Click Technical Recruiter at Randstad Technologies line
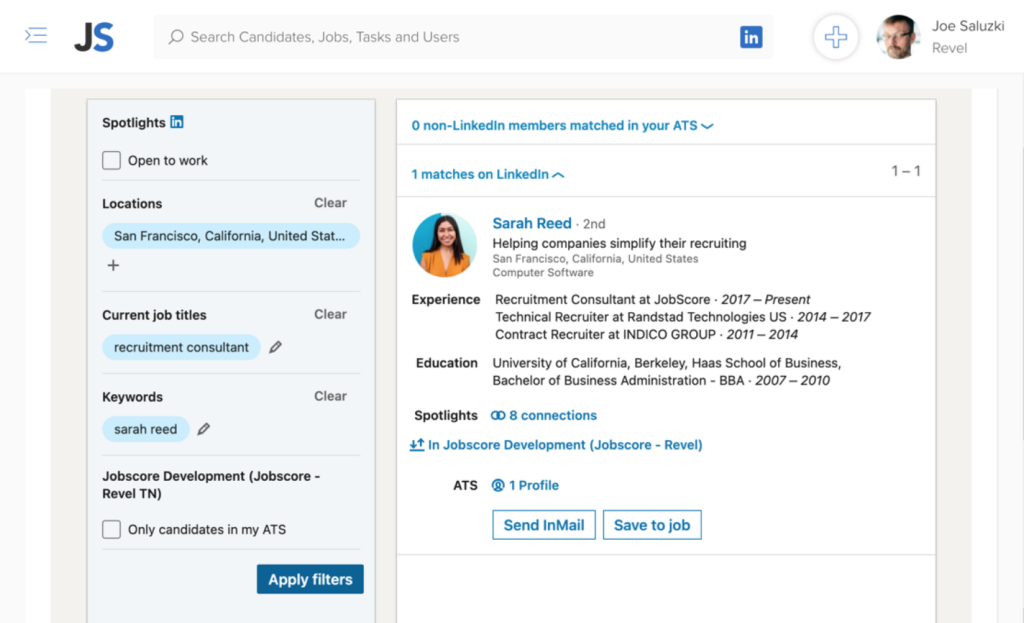The height and width of the screenshot is (623, 1024). point(682,317)
